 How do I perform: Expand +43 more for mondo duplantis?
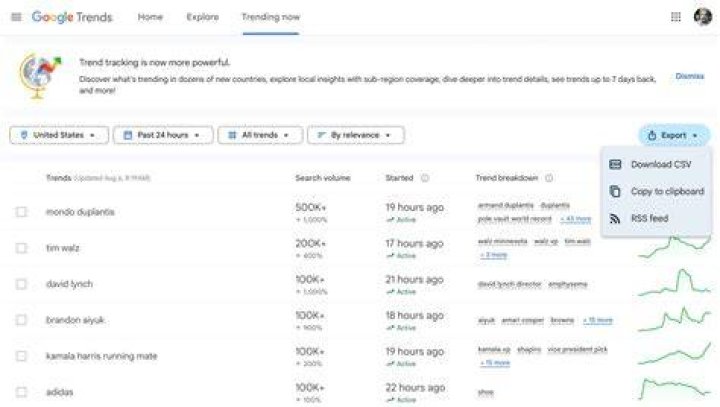575,219
